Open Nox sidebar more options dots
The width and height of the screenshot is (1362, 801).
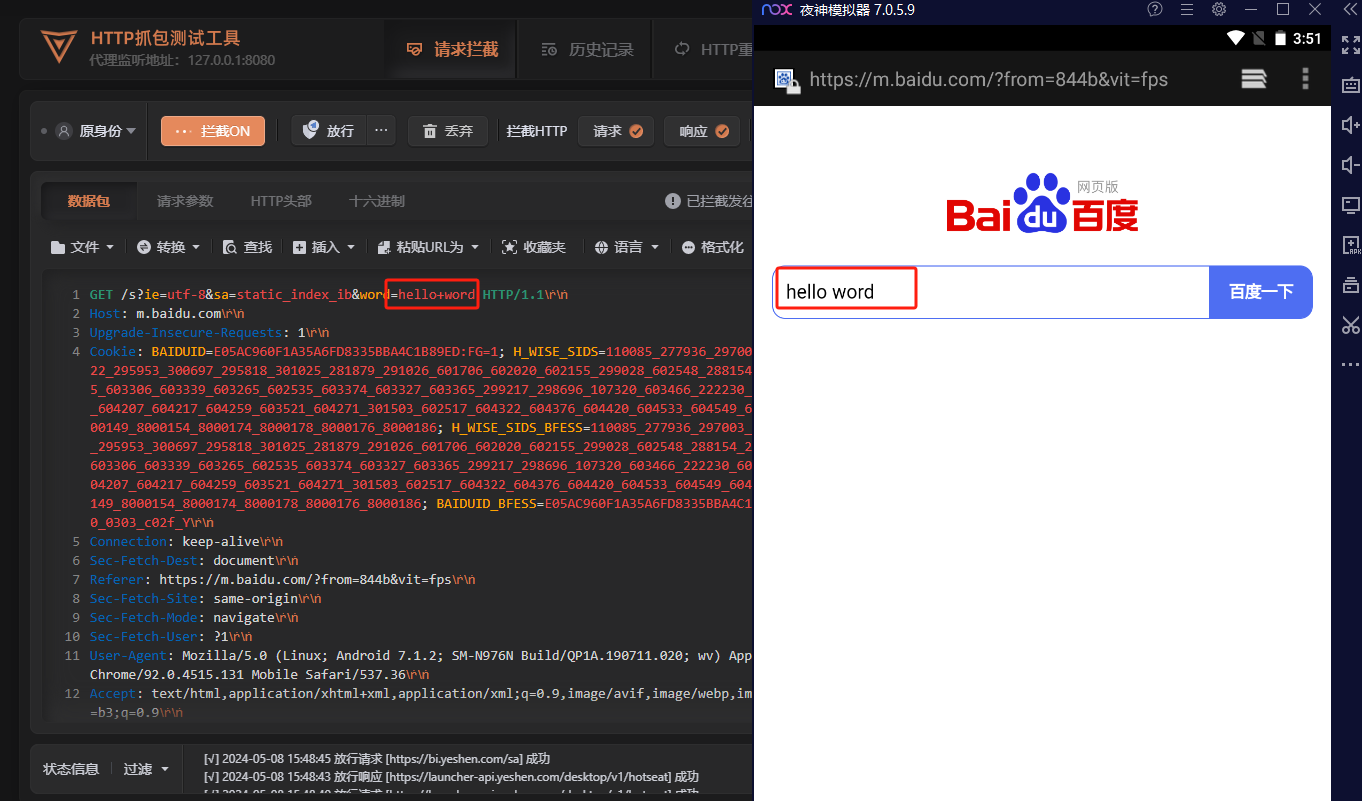tap(1350, 365)
